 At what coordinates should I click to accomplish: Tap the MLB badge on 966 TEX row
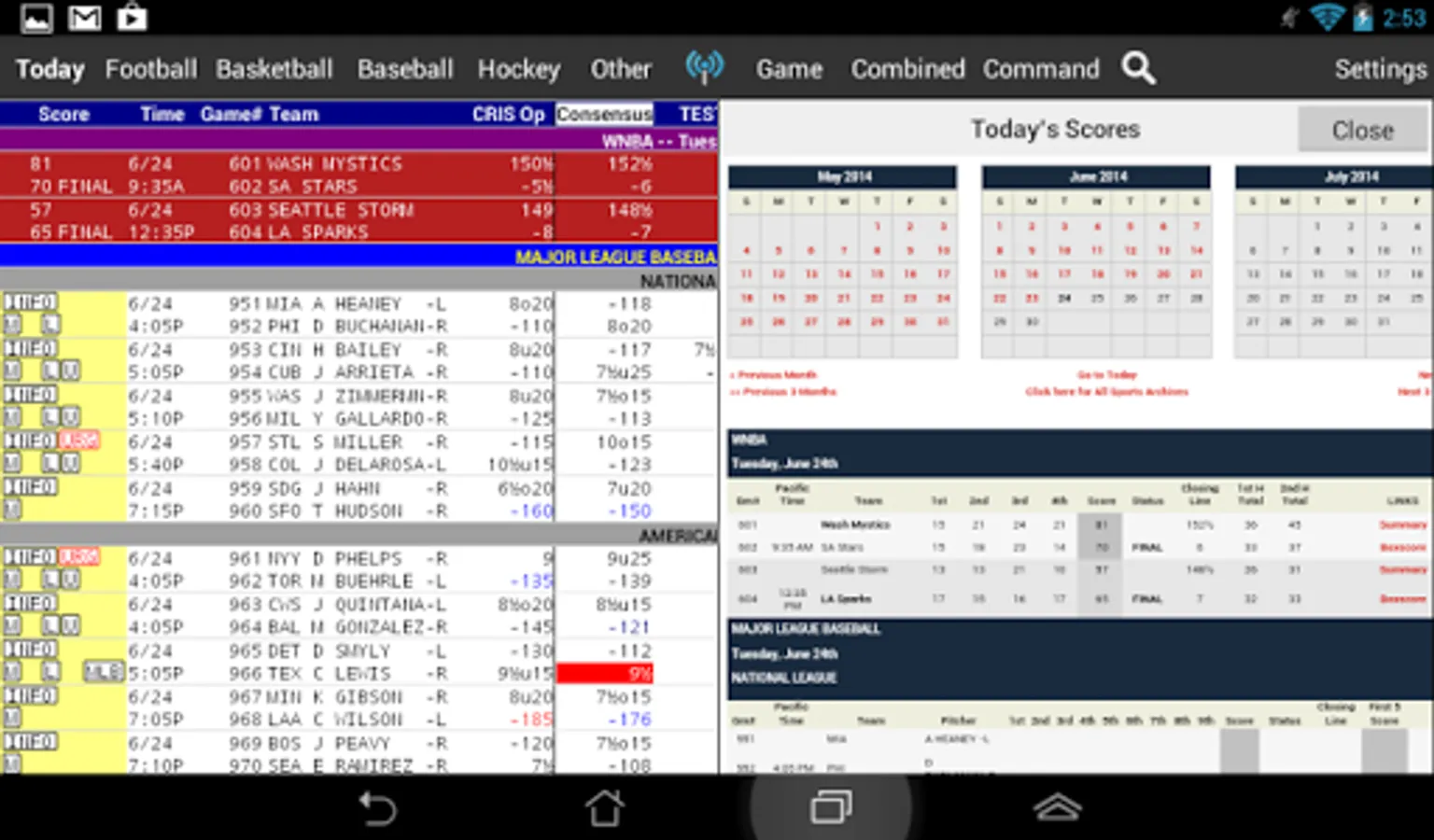[103, 672]
